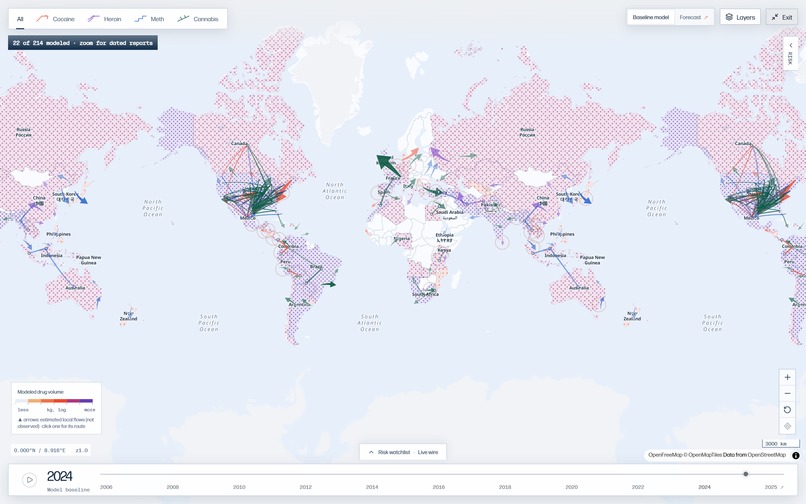Click the green arrow off Brazil's coast
This screenshot has width=806, height=504.
coord(328,284)
